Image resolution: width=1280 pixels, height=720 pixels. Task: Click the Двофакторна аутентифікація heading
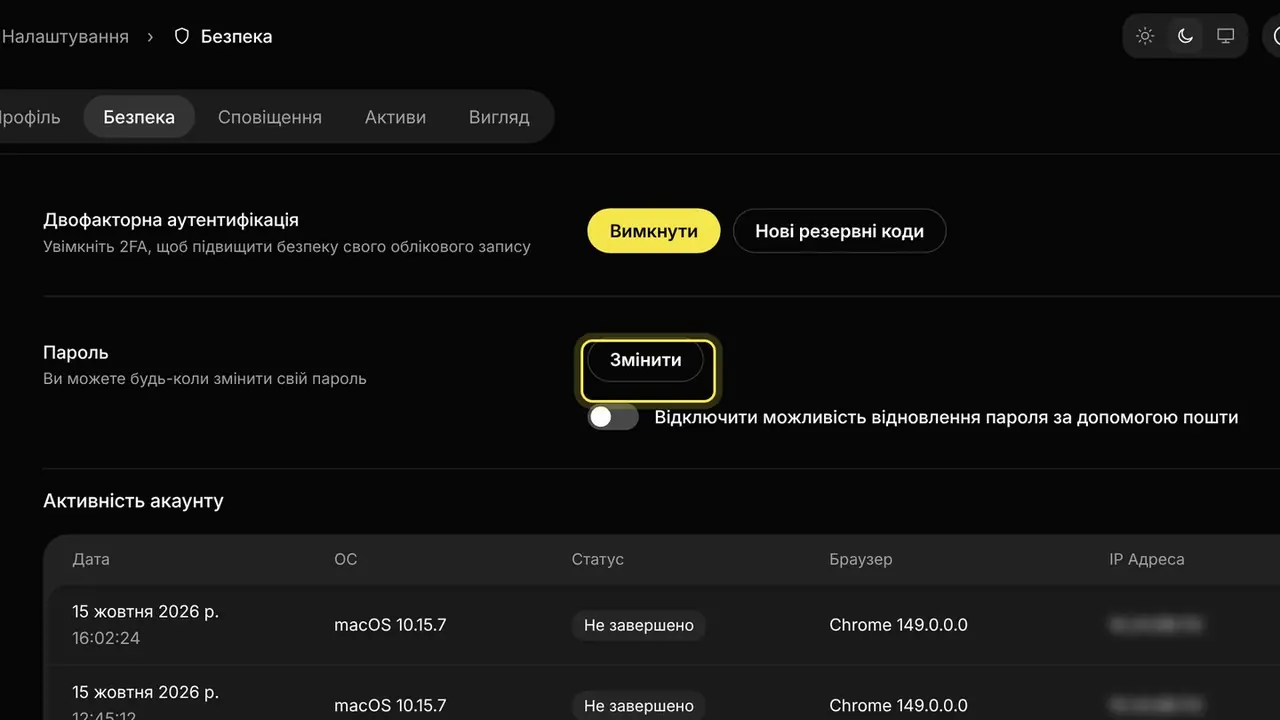click(x=171, y=220)
